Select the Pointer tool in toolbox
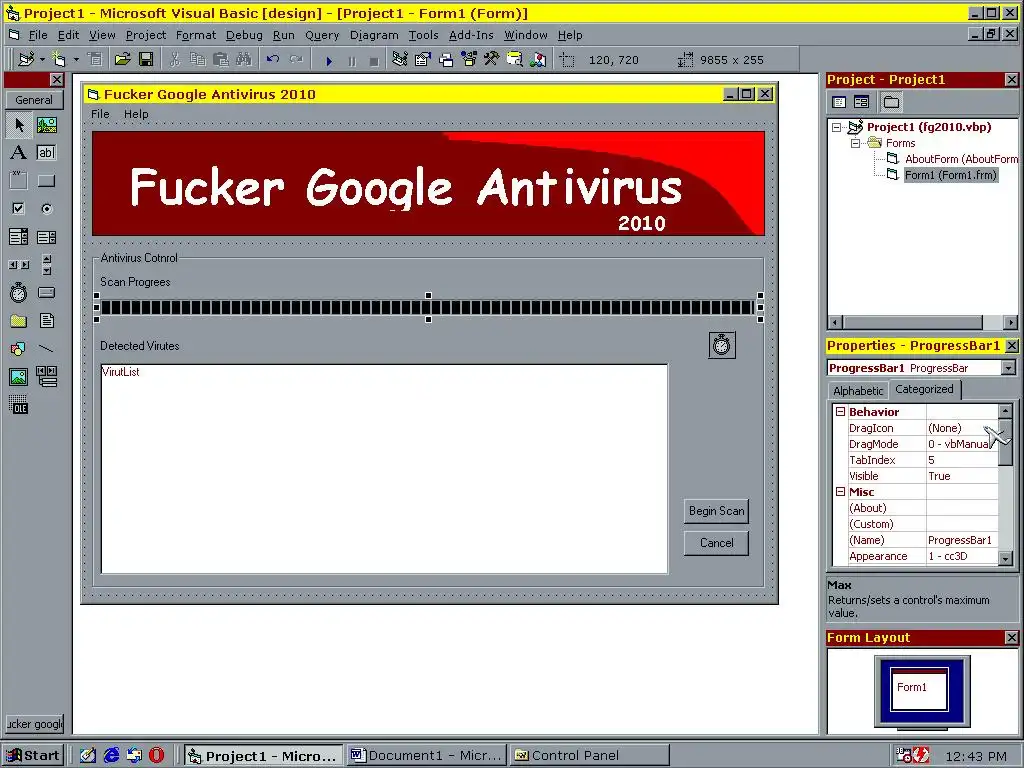Viewport: 1024px width, 768px height. [19, 125]
